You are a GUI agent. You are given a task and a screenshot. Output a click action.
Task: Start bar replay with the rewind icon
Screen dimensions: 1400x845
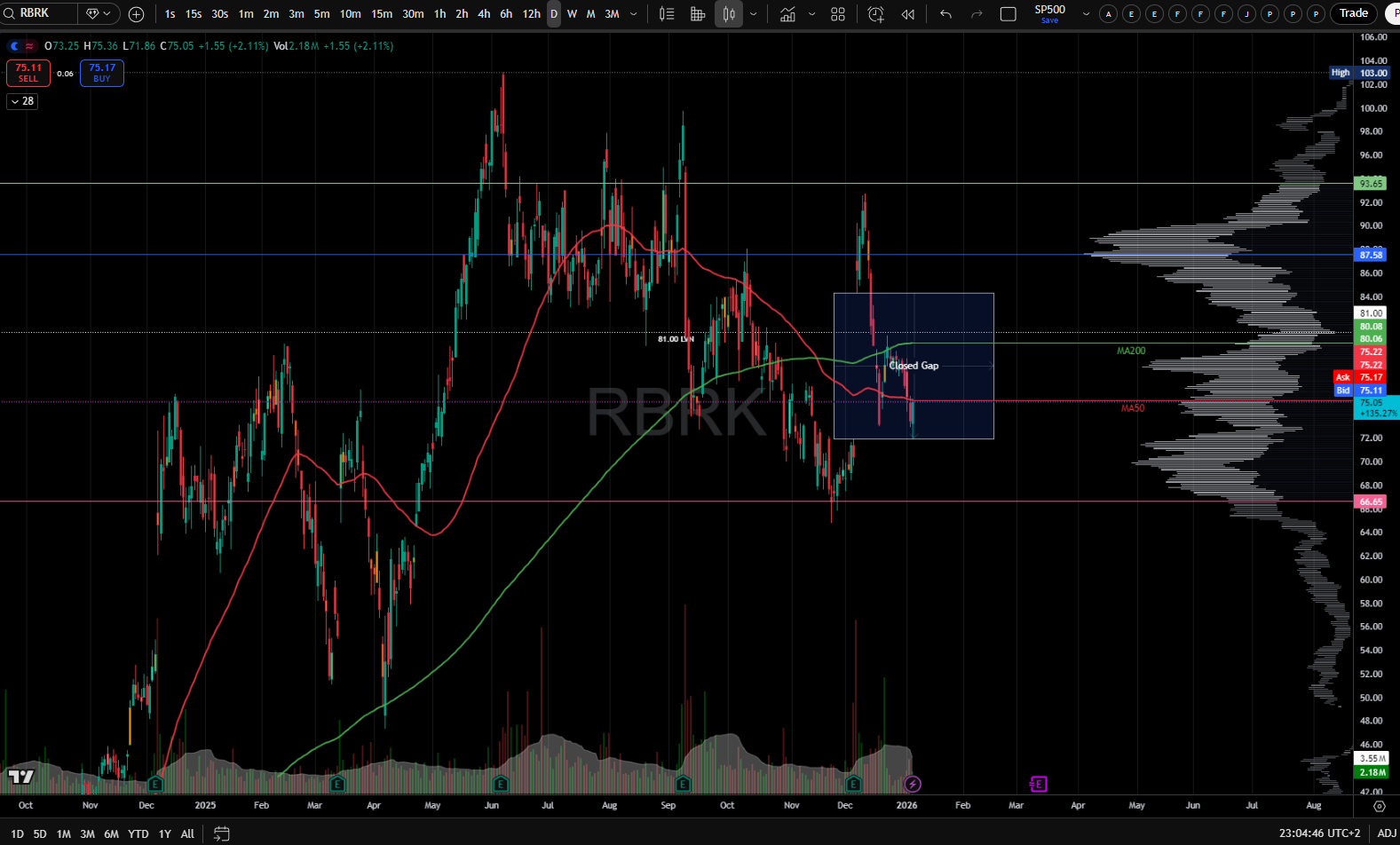pos(907,14)
